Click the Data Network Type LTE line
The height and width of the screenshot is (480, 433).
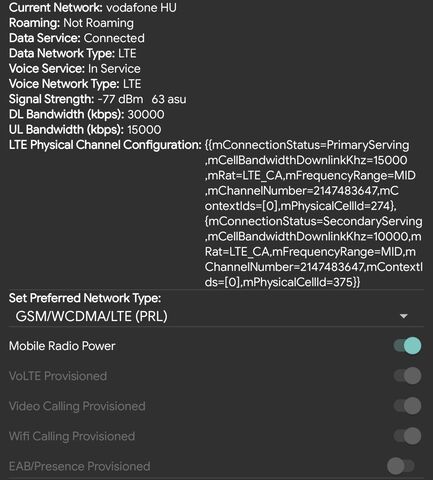(73, 53)
